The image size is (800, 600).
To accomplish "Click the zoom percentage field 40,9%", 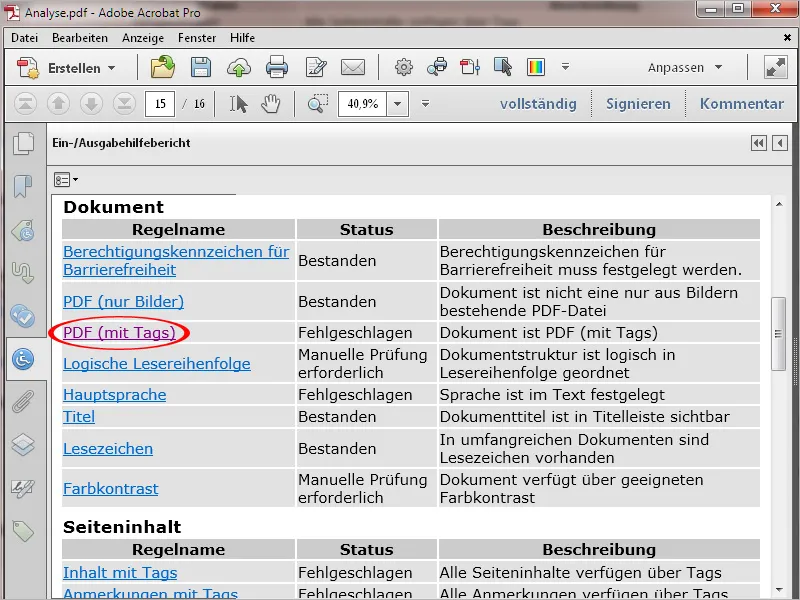I will (362, 104).
